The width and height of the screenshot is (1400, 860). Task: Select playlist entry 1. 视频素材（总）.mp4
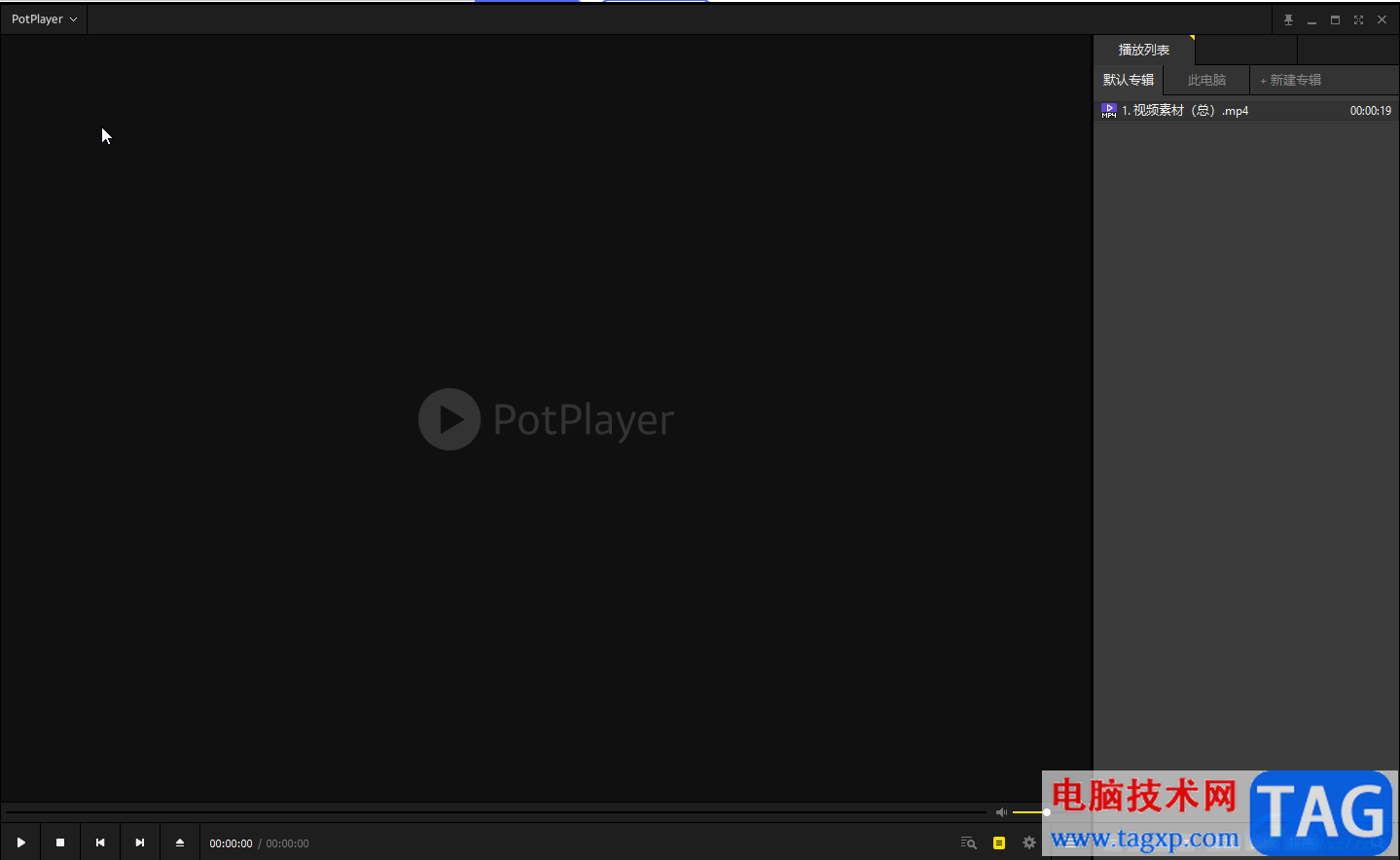[1246, 111]
